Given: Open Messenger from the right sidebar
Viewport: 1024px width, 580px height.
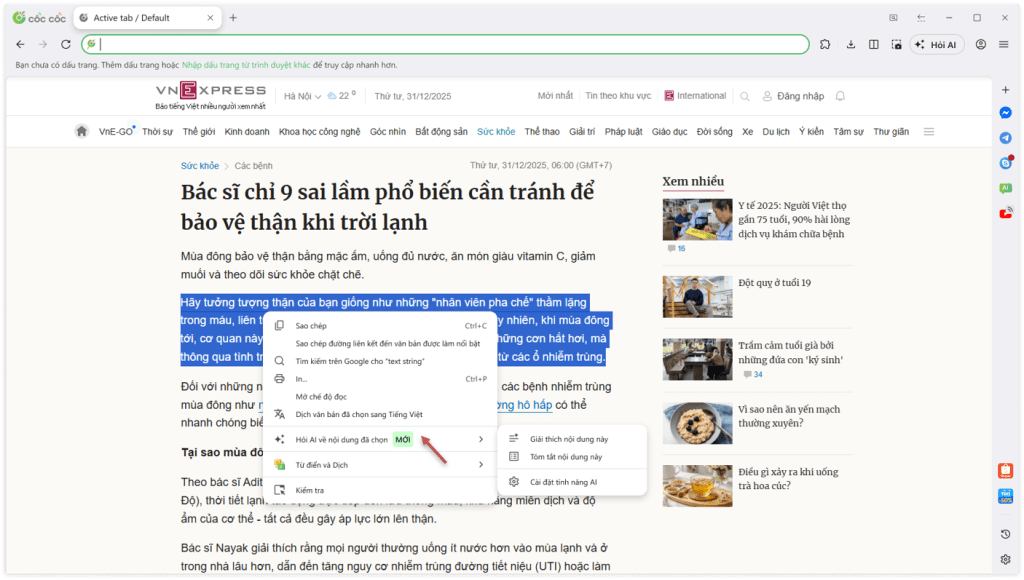Looking at the screenshot, I should point(1005,112).
